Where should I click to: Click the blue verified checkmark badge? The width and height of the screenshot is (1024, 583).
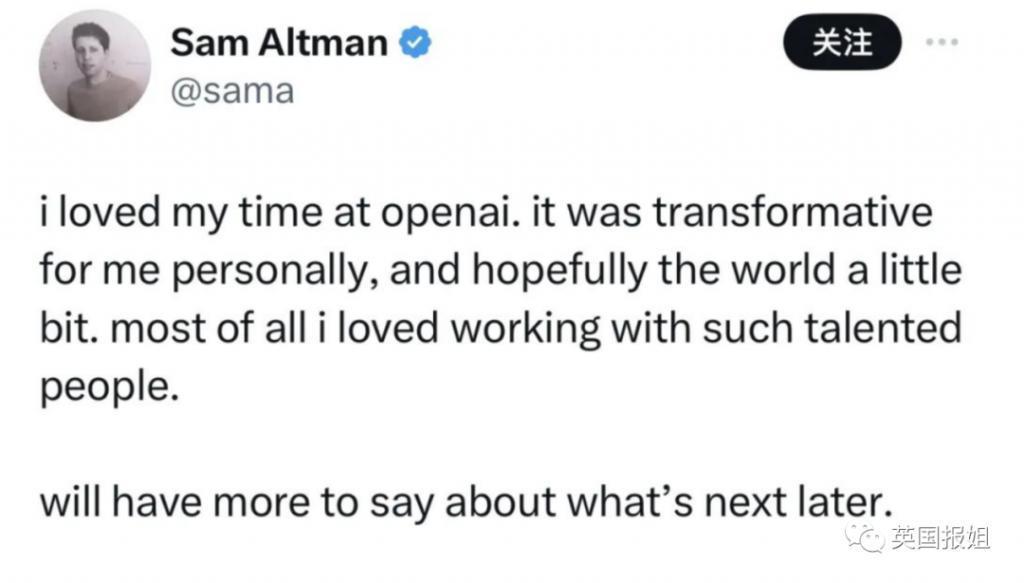415,43
